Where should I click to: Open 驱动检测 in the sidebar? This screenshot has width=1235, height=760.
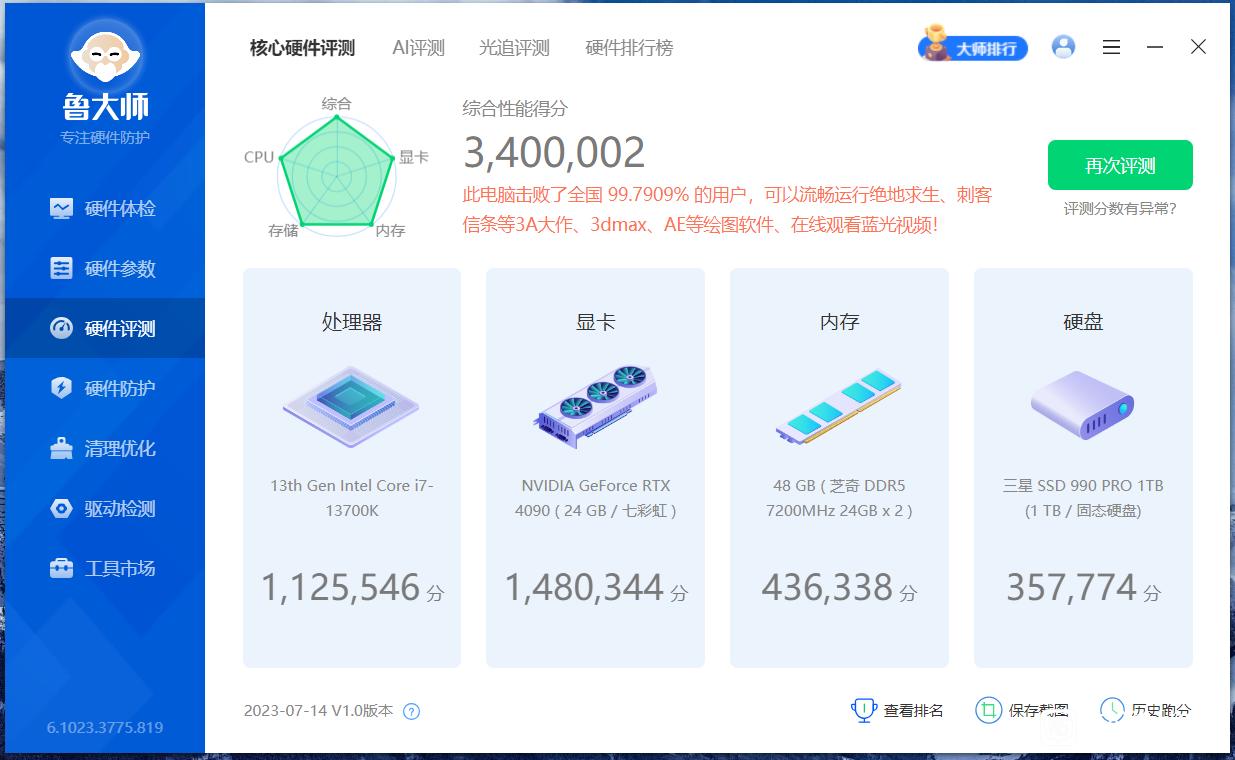(x=105, y=508)
